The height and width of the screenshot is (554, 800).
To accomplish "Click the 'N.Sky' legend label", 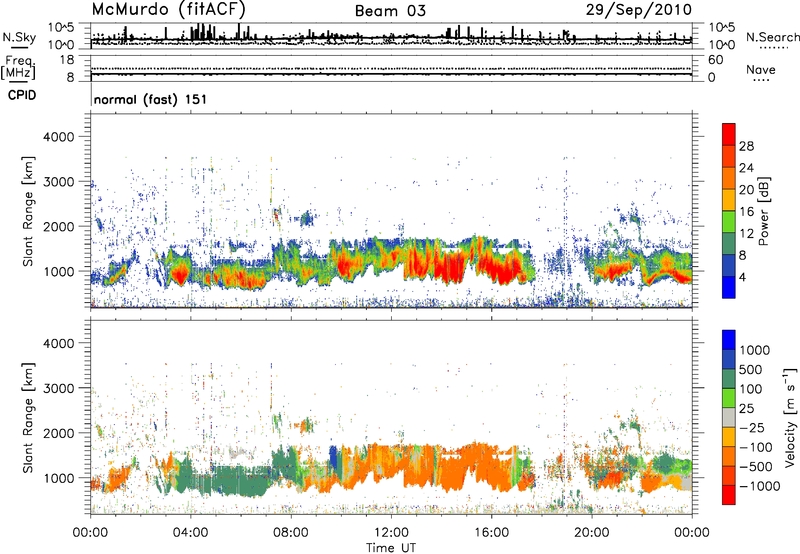I will click(x=19, y=37).
